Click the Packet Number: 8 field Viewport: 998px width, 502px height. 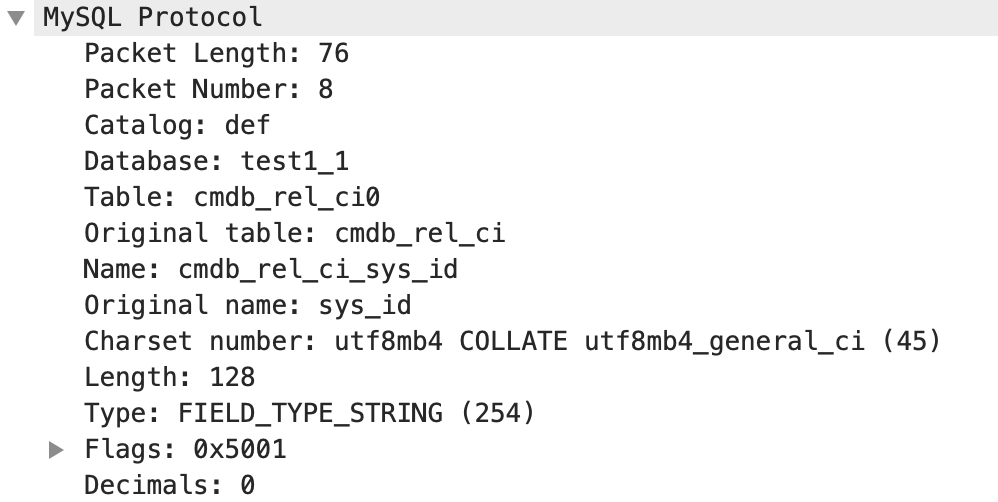pos(208,89)
